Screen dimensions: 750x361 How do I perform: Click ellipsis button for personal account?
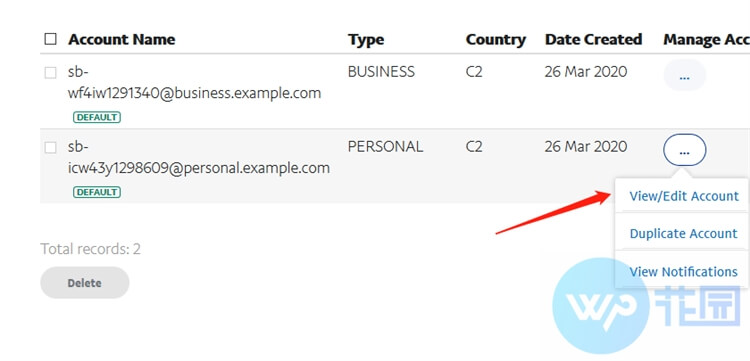click(684, 150)
